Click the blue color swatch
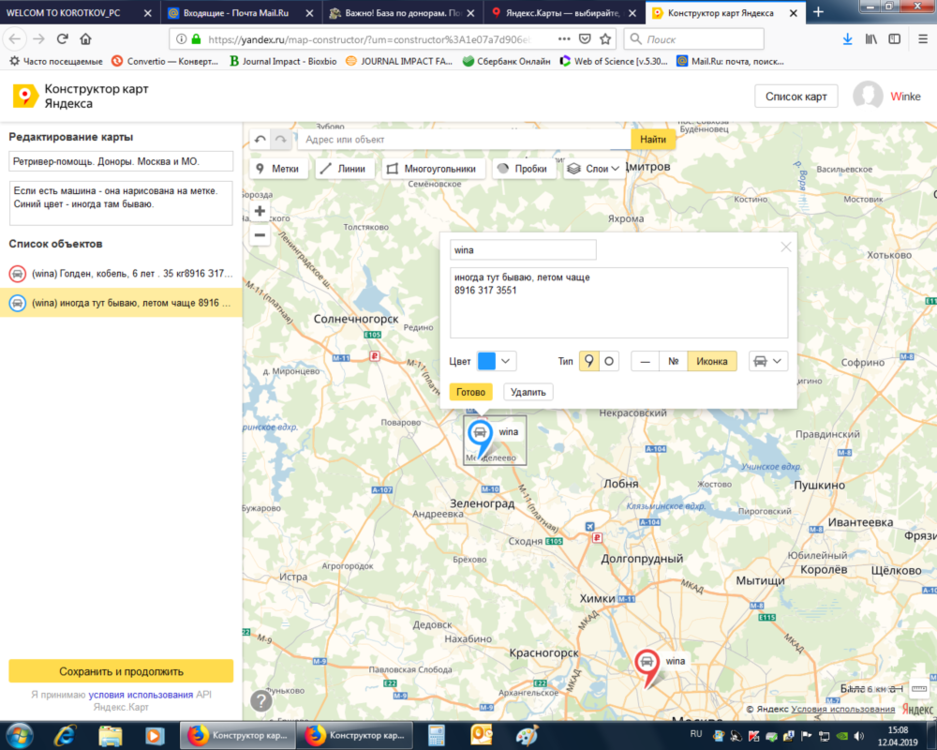The height and width of the screenshot is (750, 937). point(487,361)
